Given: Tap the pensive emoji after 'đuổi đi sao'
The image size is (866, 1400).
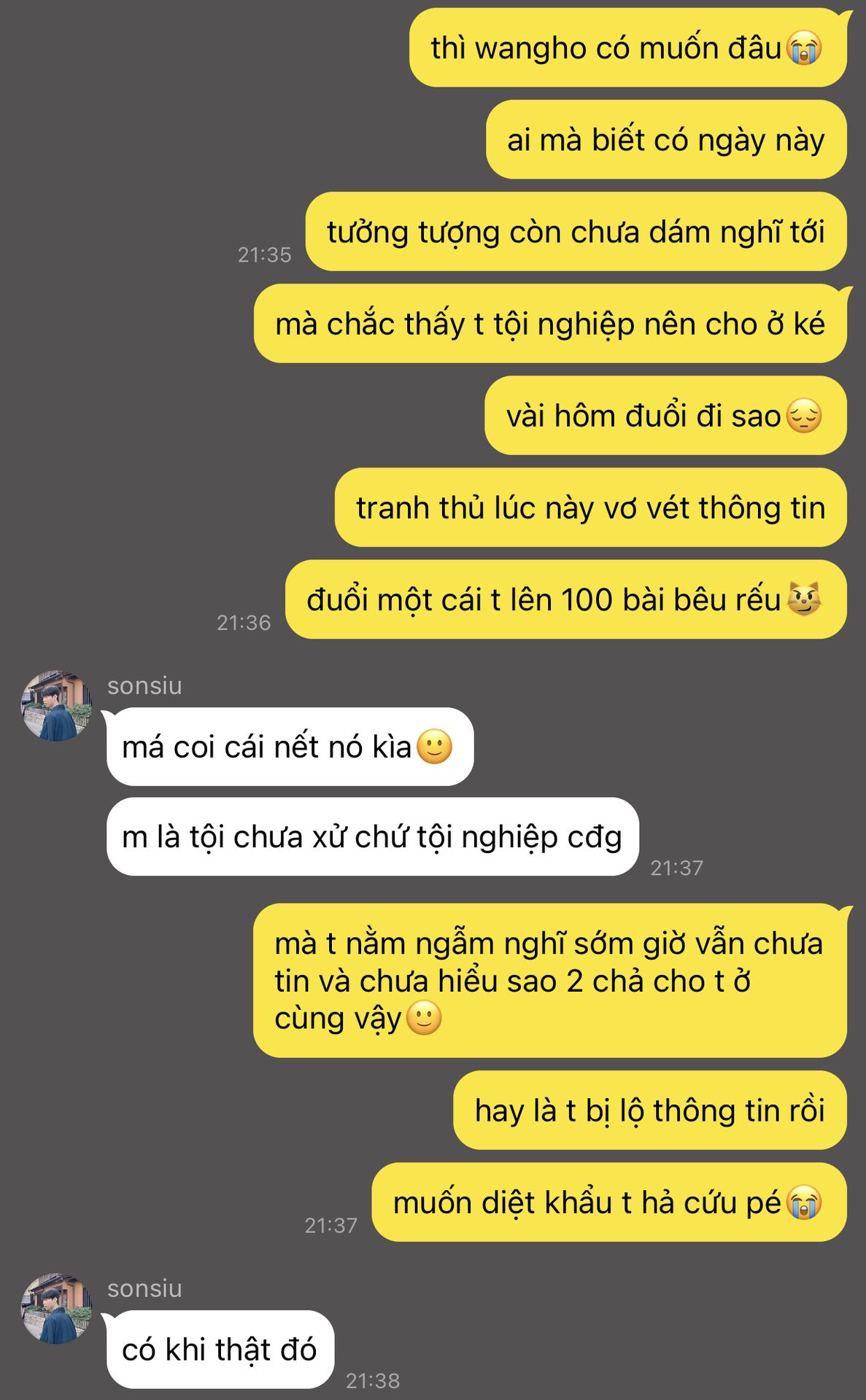Looking at the screenshot, I should (804, 416).
